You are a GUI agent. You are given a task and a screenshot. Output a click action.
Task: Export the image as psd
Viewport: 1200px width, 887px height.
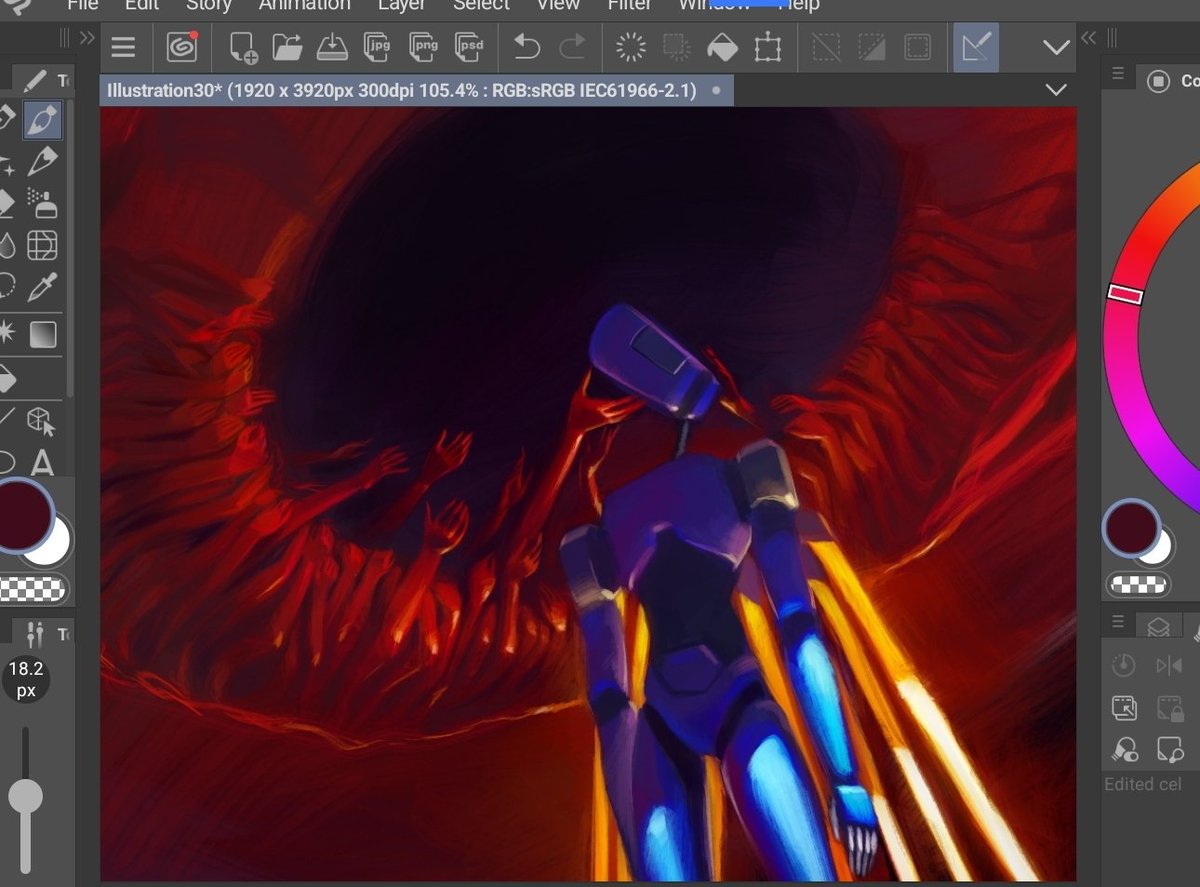[x=469, y=47]
